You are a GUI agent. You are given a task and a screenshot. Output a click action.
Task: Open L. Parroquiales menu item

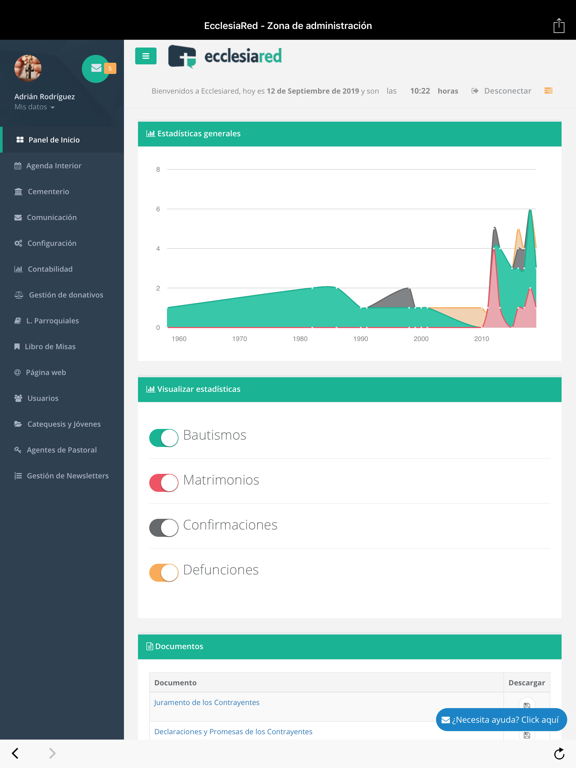point(62,321)
